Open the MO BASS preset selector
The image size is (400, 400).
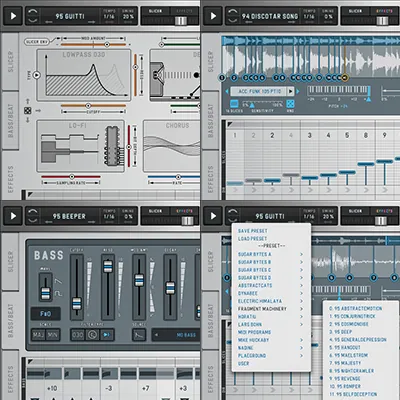(x=177, y=335)
